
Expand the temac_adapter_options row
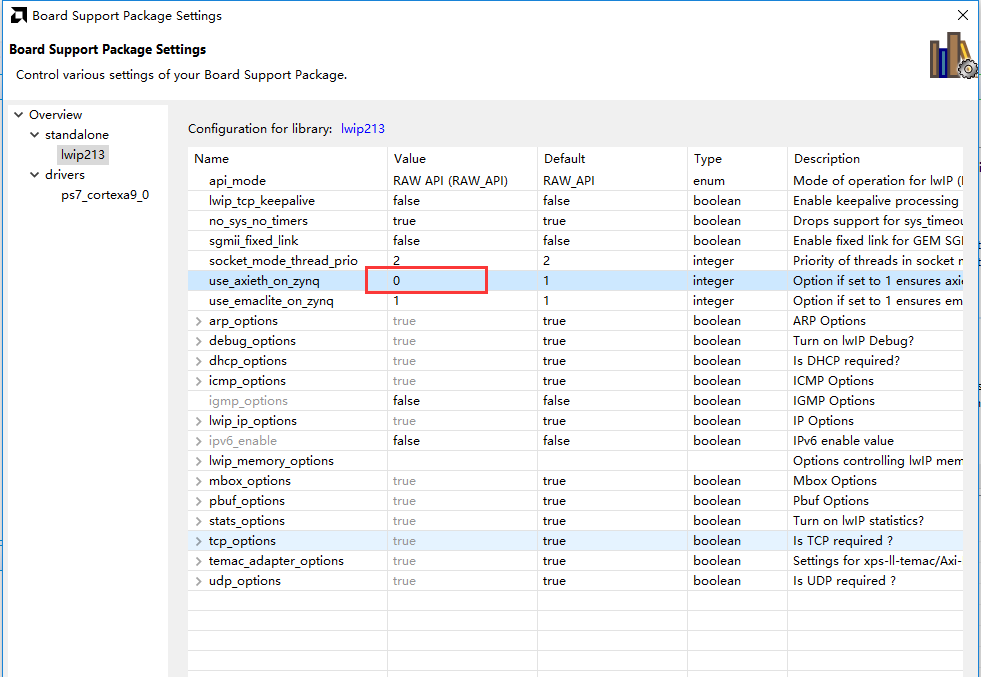[198, 561]
